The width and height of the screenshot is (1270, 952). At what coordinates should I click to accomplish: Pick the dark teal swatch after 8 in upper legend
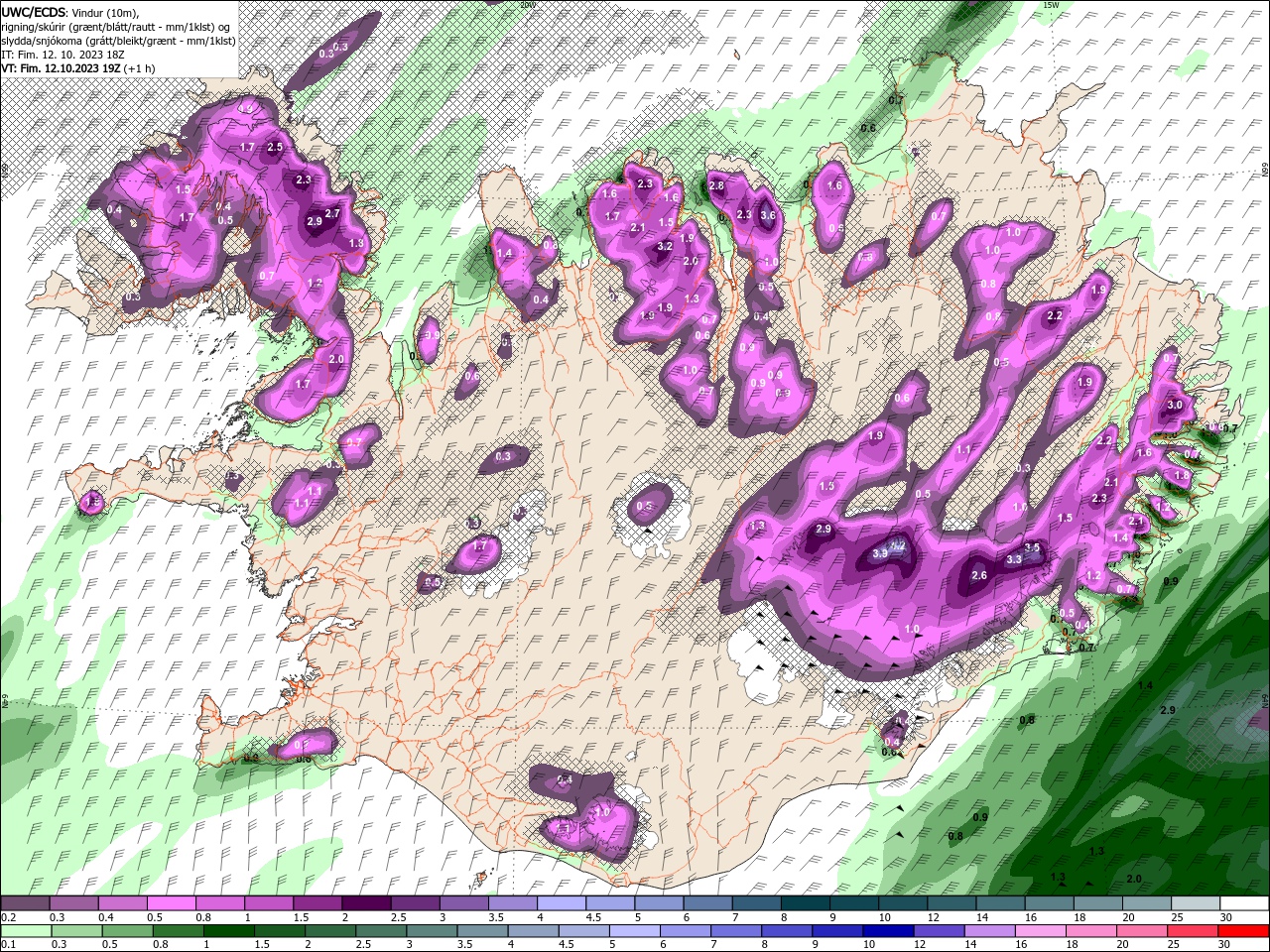[x=806, y=903]
